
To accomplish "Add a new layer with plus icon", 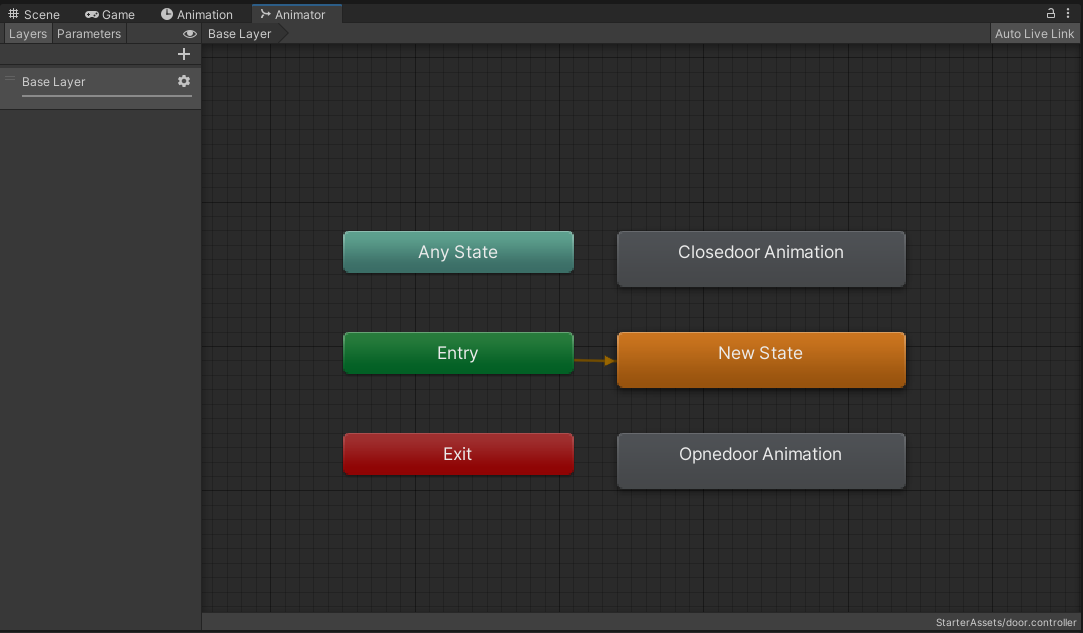I will coord(183,54).
